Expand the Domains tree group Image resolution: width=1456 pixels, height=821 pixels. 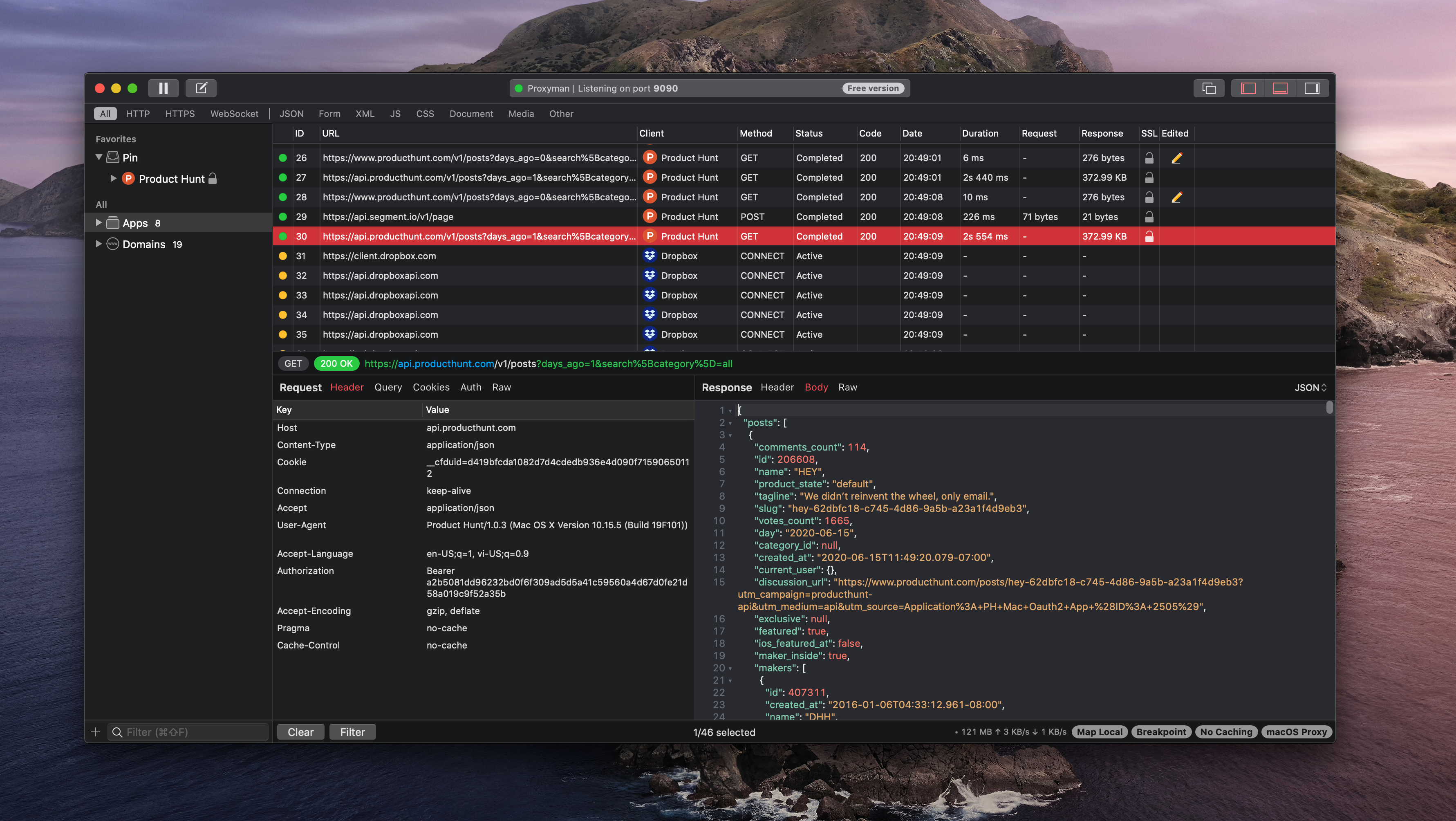coord(99,244)
